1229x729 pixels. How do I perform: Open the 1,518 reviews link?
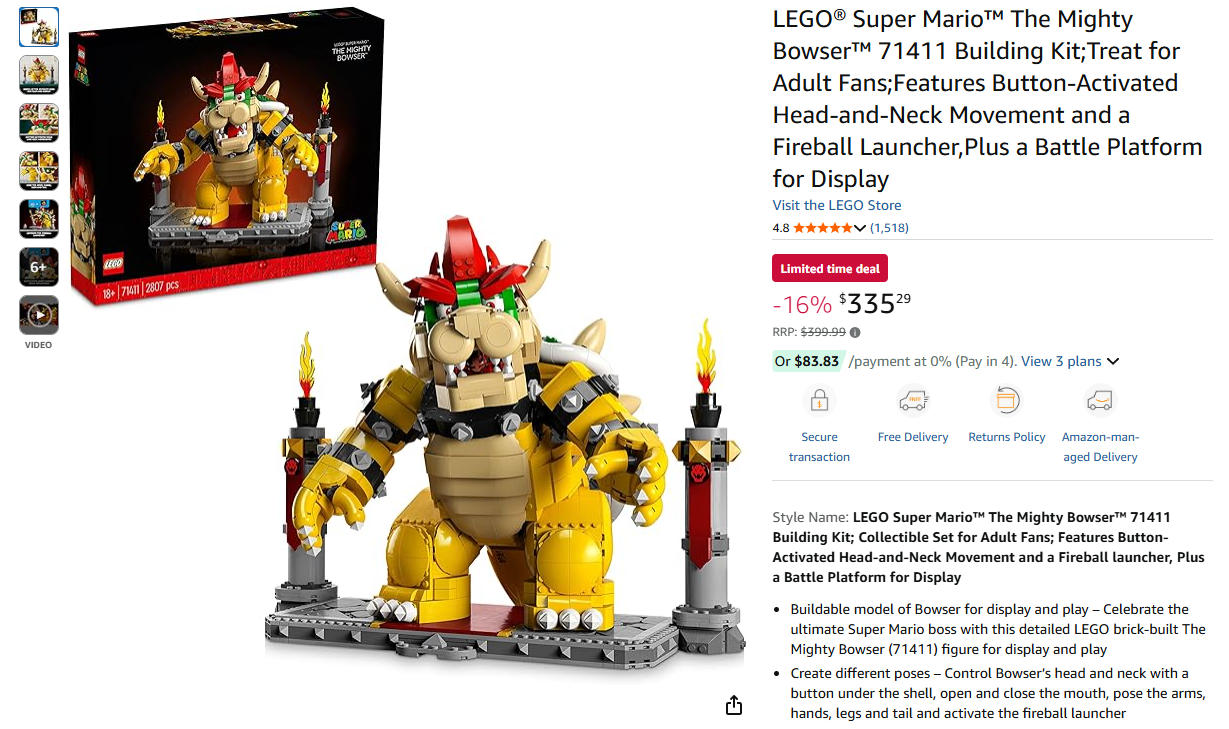click(x=889, y=228)
